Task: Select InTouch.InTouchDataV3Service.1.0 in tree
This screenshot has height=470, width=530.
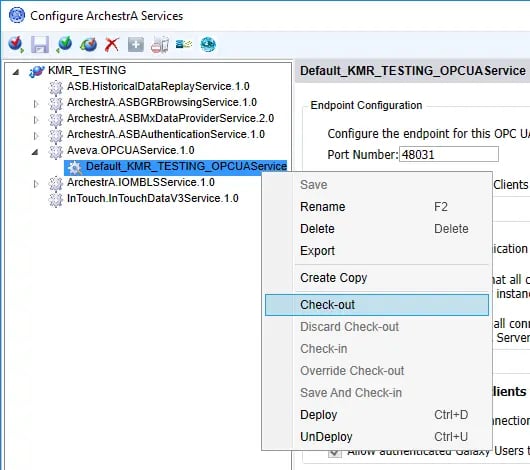Action: [153, 198]
